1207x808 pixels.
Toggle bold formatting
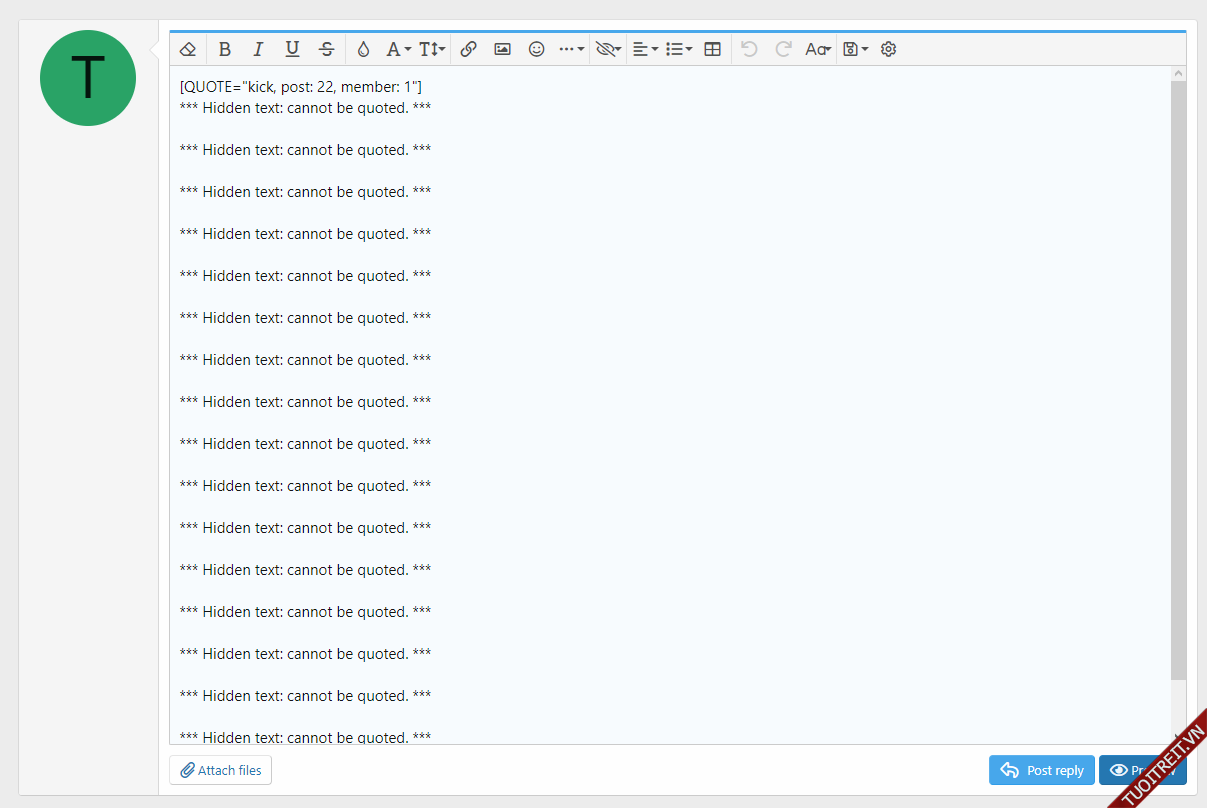pos(225,49)
